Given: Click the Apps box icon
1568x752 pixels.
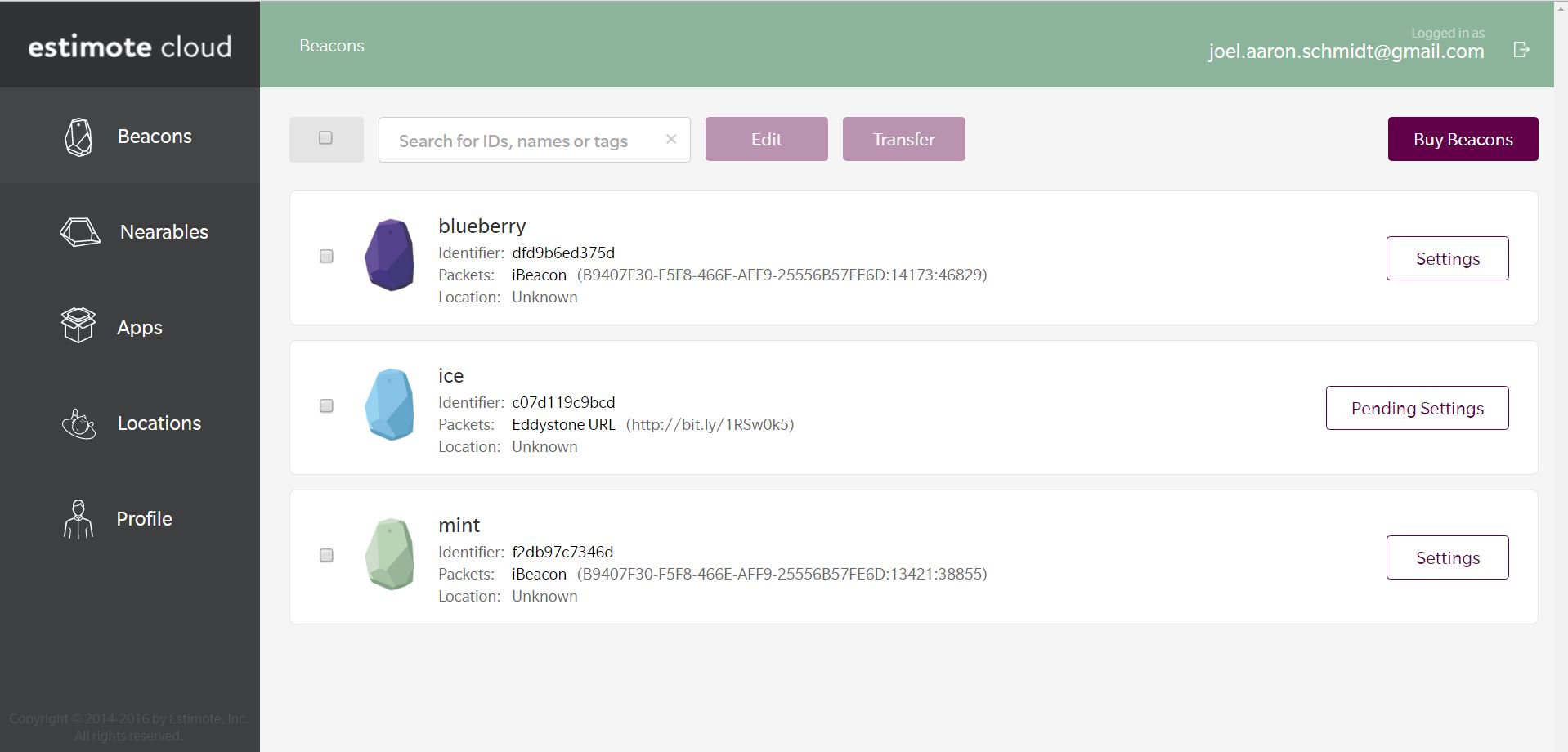Looking at the screenshot, I should click(x=78, y=325).
